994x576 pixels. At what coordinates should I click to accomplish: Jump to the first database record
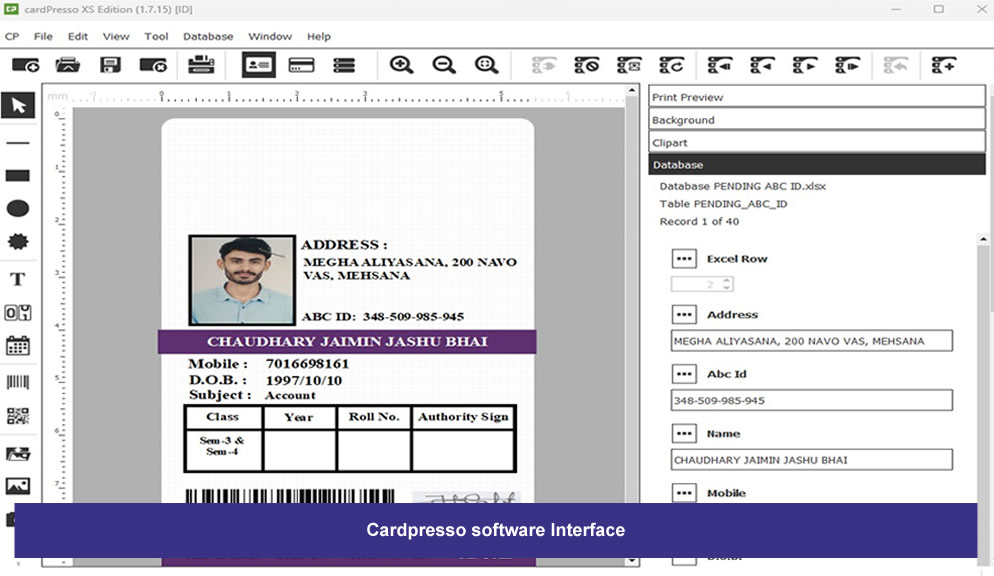(720, 65)
